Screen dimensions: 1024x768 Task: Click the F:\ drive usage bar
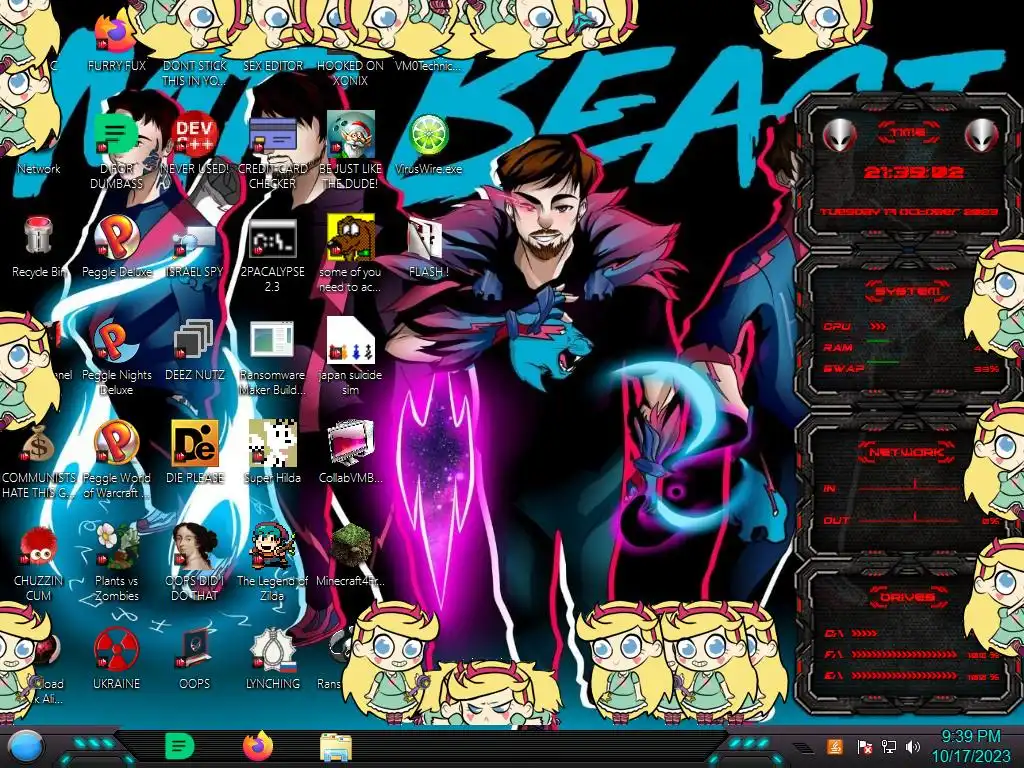click(904, 654)
